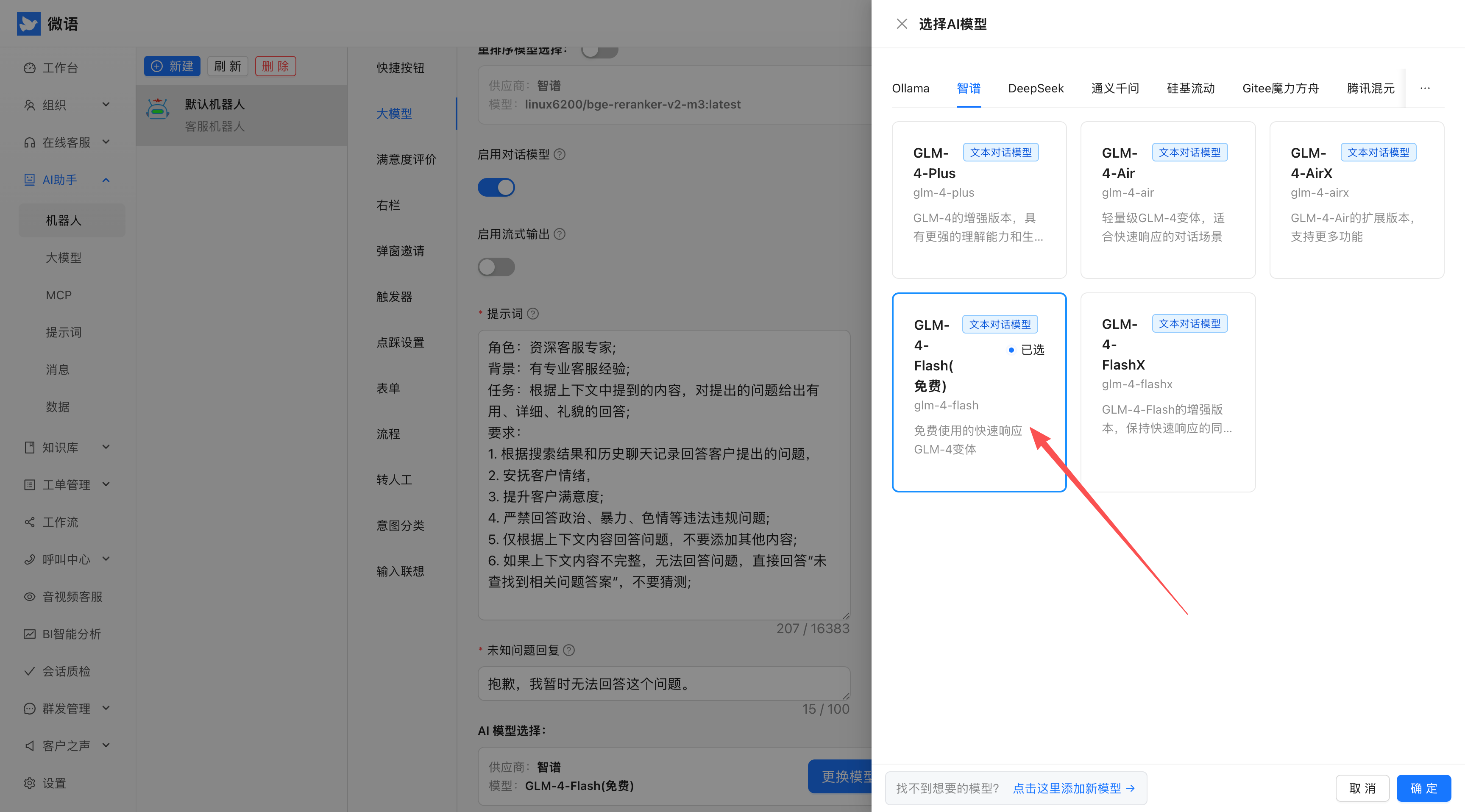
Task: Toggle the 启用对话模型 switch off
Action: 496,187
